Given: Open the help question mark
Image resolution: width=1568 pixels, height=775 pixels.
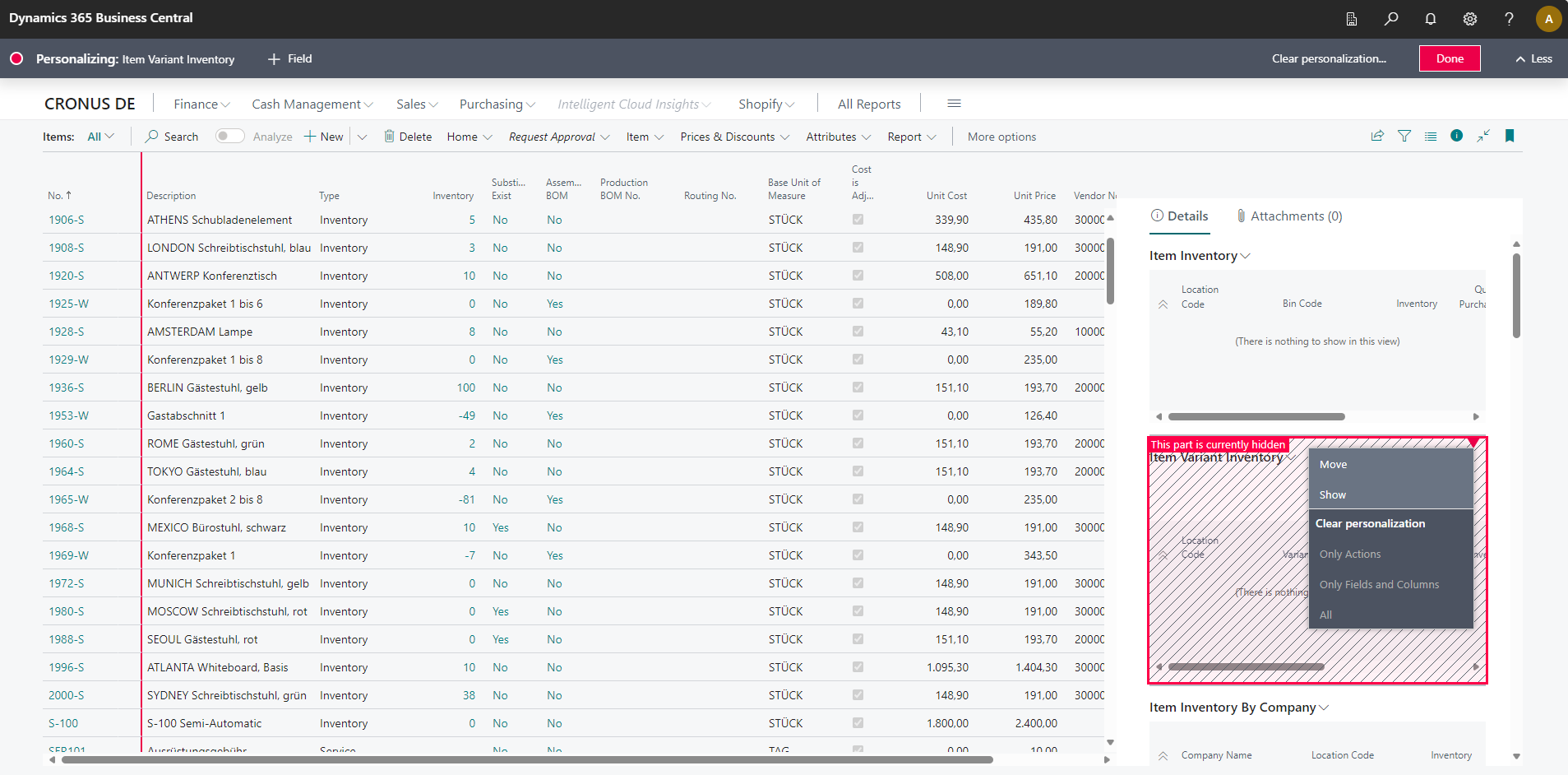Looking at the screenshot, I should (1509, 19).
